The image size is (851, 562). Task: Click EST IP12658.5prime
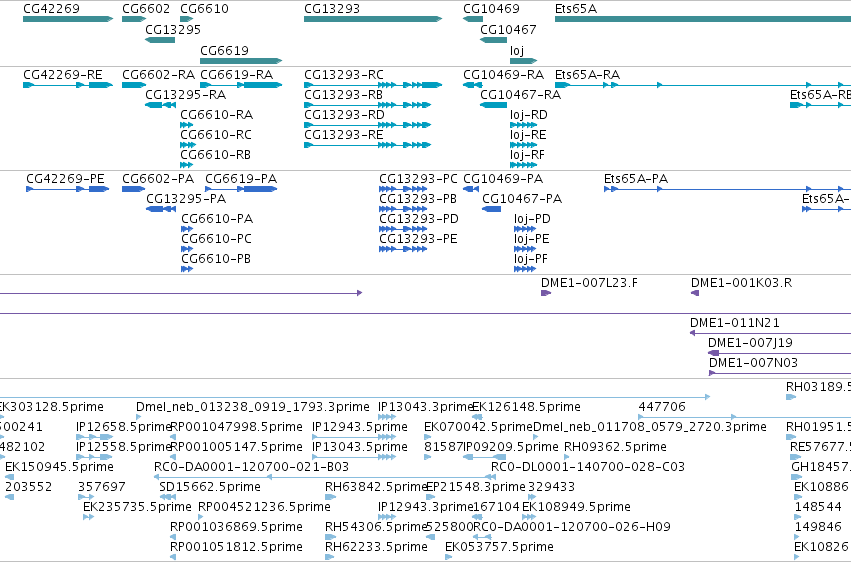[124, 427]
